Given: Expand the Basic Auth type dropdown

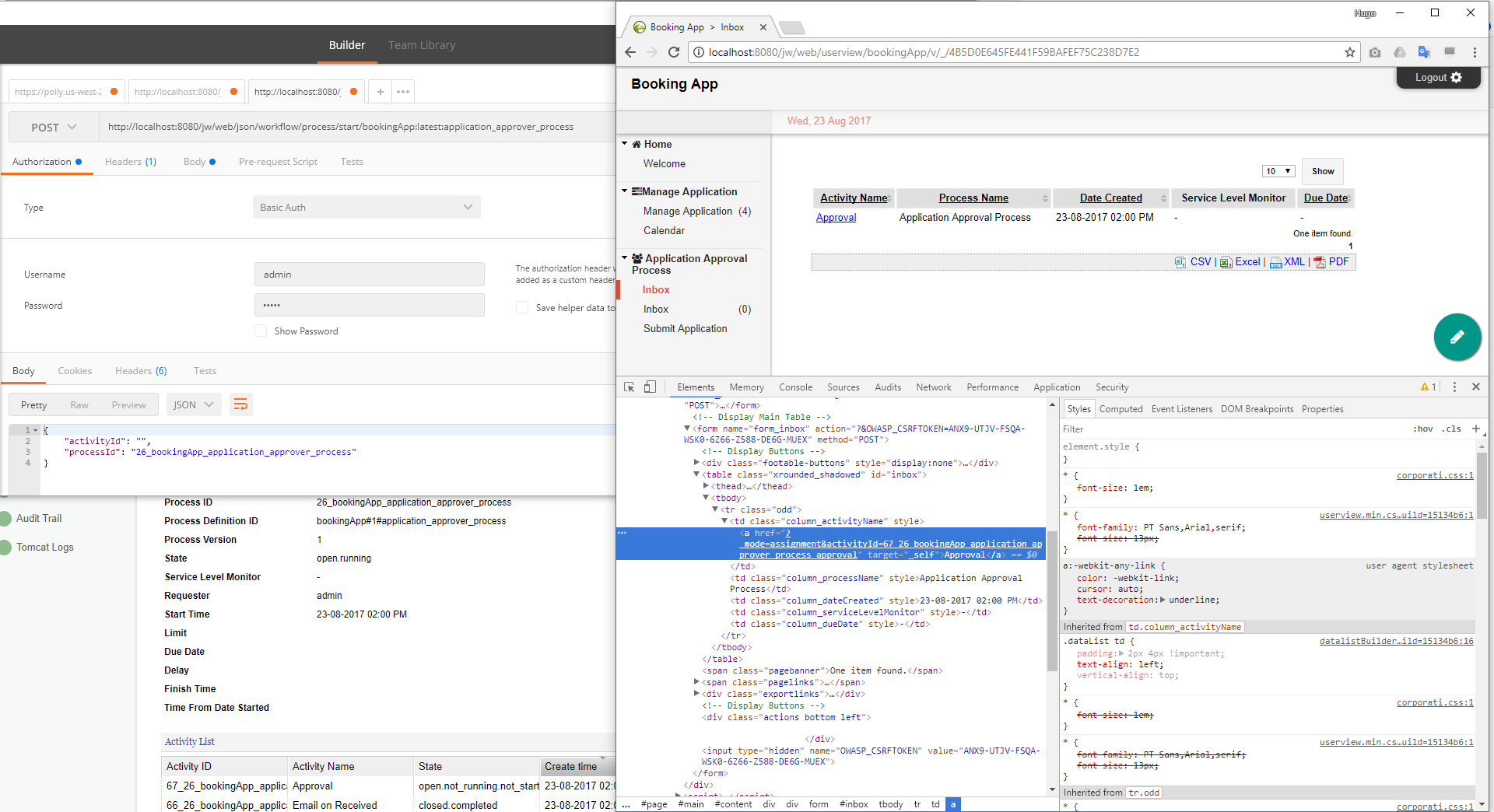Looking at the screenshot, I should 366,208.
